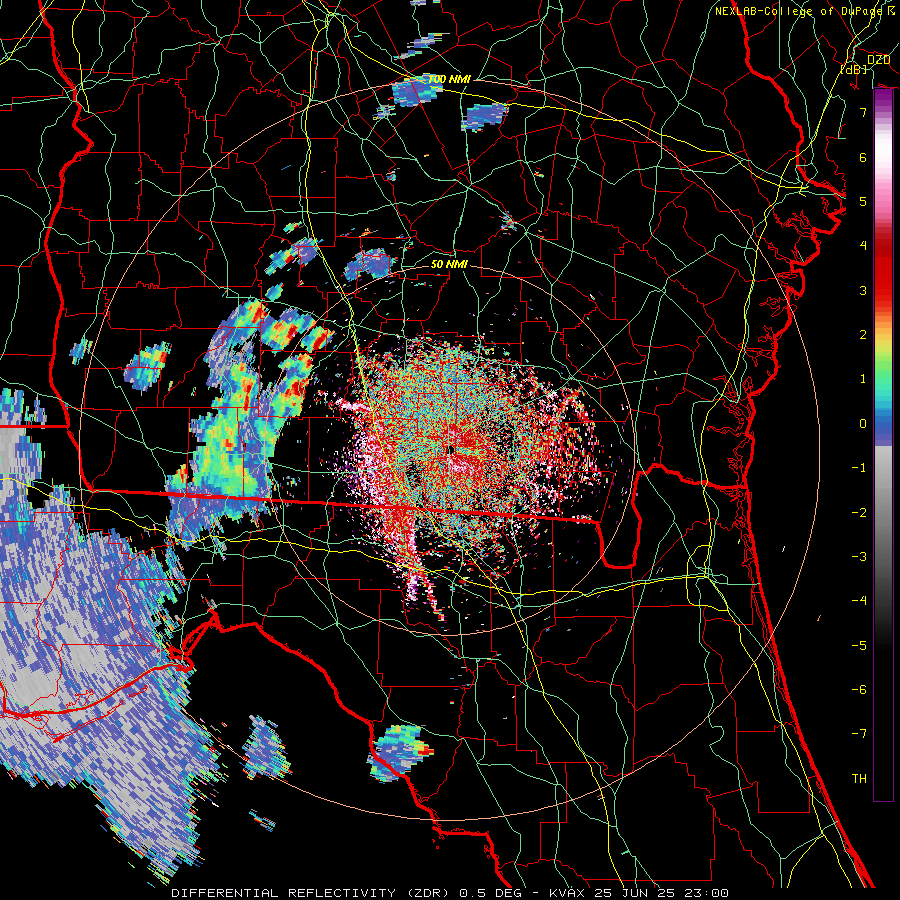
Task: Click the "2" value on the color scale
Action: click(x=863, y=335)
